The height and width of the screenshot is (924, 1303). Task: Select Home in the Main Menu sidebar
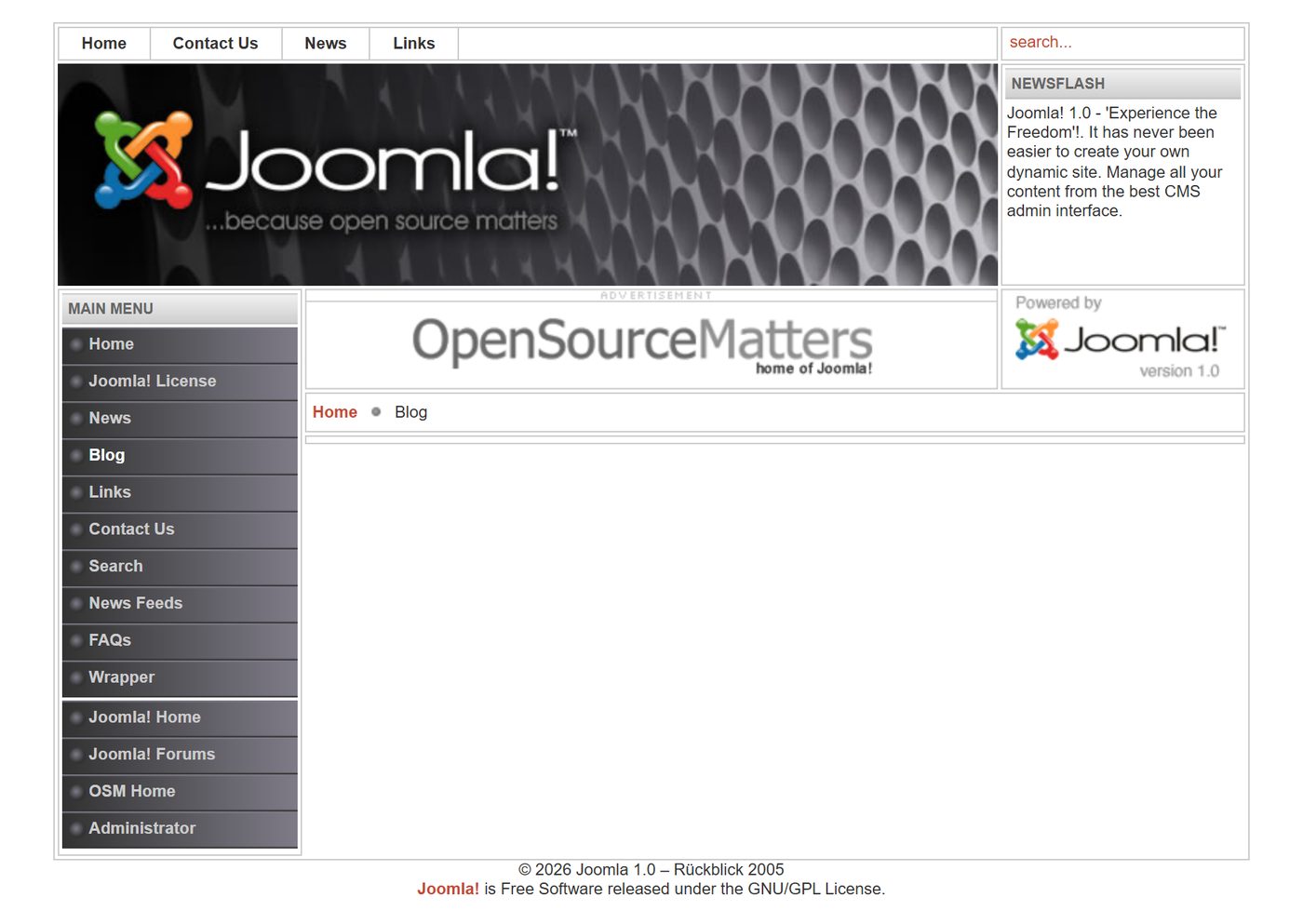click(180, 344)
